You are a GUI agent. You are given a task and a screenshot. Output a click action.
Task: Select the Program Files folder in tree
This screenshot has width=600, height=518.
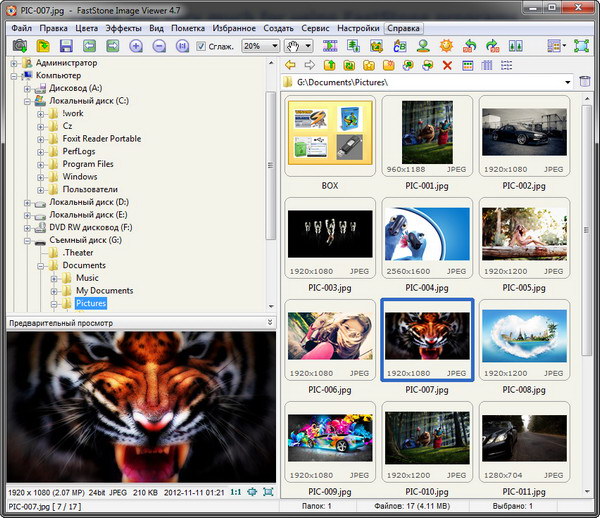point(87,164)
